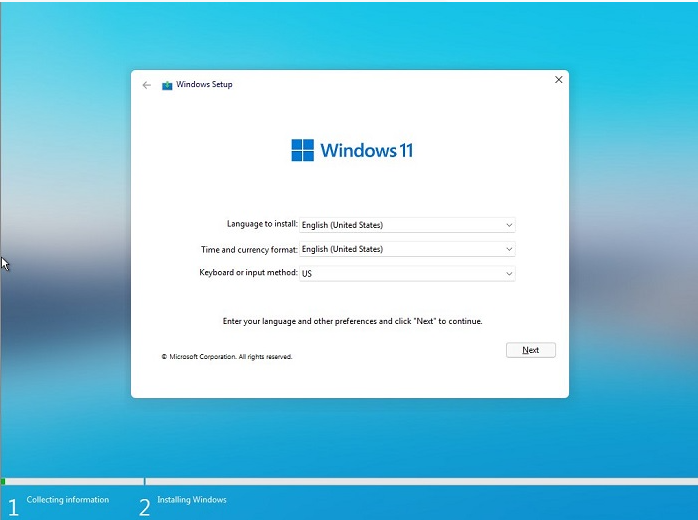The image size is (698, 520).
Task: Click the "Enter your language" instruction text
Action: point(352,322)
